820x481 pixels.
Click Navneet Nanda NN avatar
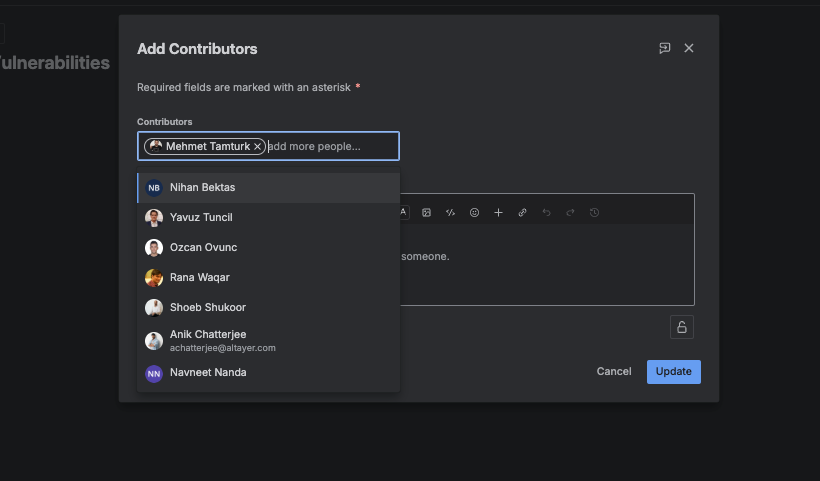pyautogui.click(x=154, y=374)
